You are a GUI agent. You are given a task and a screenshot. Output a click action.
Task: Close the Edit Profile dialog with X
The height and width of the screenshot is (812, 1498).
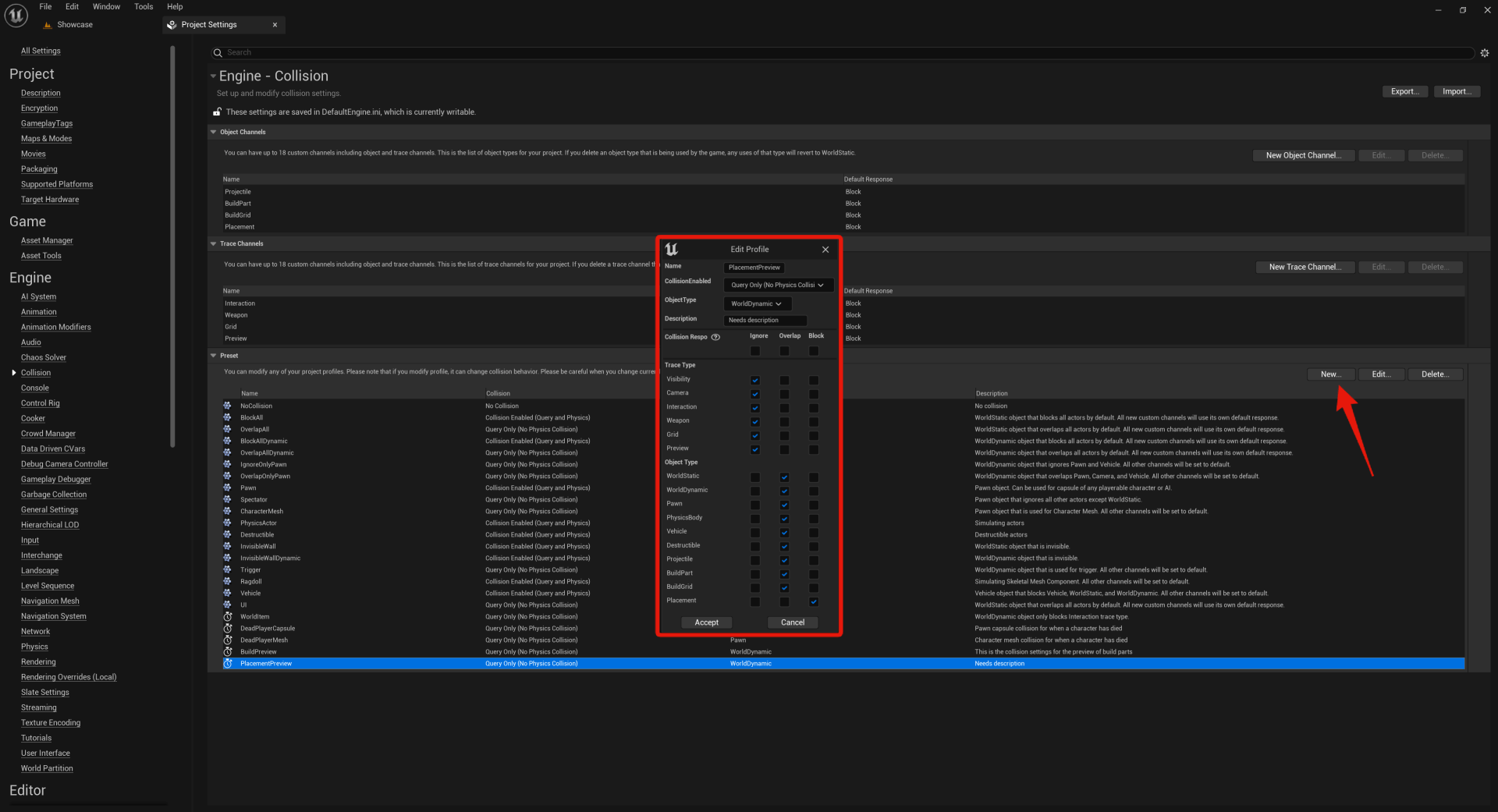[x=825, y=250]
